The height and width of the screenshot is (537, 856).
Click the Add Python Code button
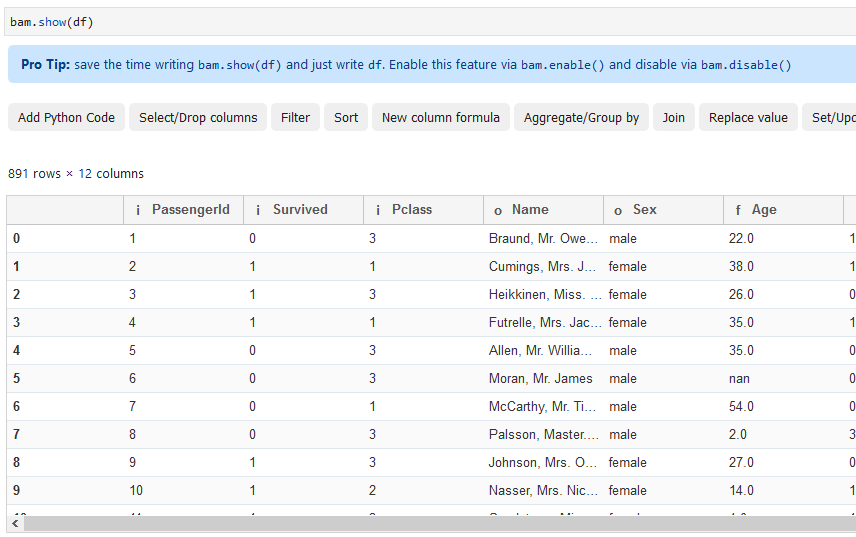click(66, 117)
